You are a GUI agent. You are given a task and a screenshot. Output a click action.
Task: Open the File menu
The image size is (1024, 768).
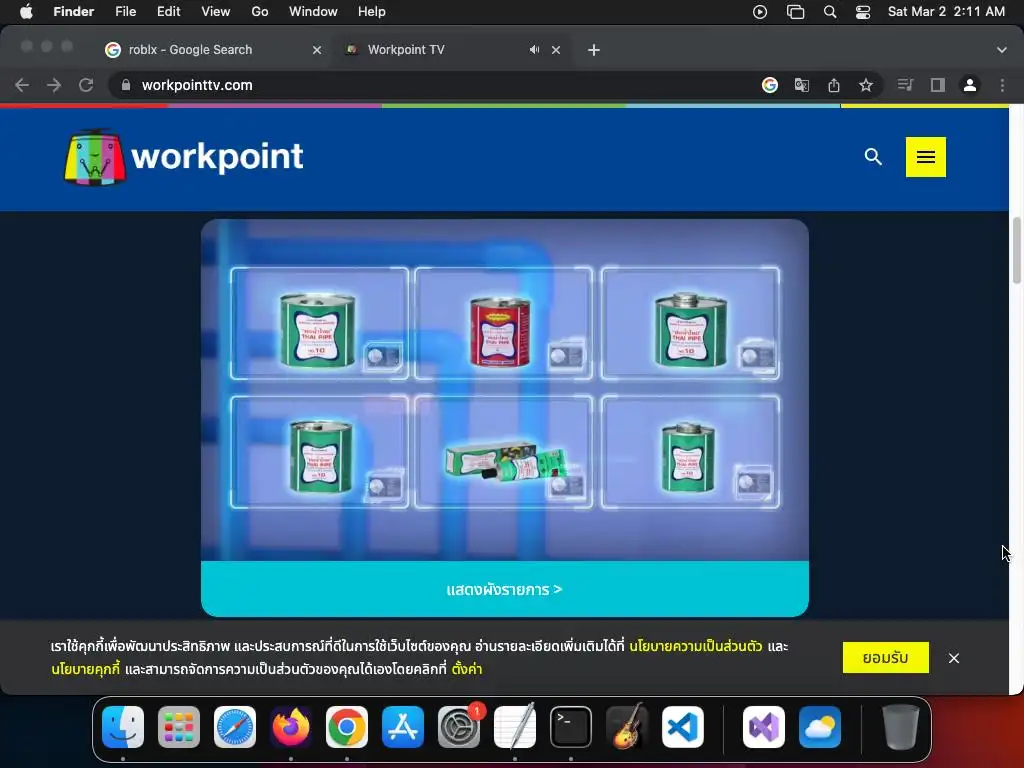125,12
